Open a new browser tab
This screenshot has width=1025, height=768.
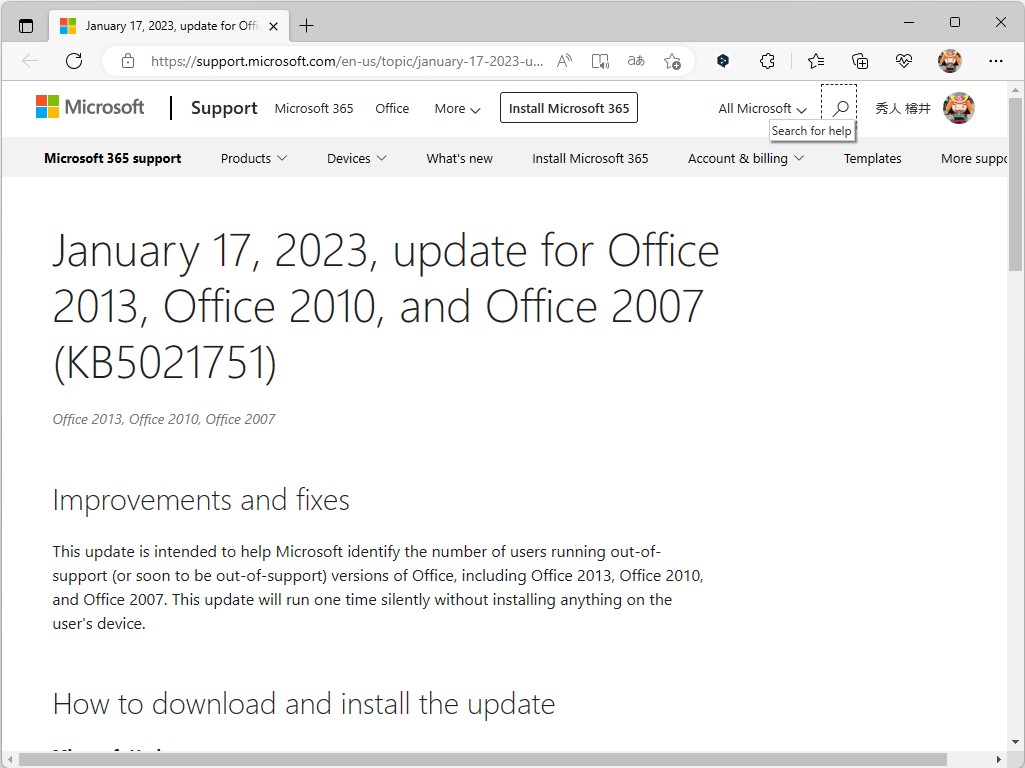(x=306, y=26)
